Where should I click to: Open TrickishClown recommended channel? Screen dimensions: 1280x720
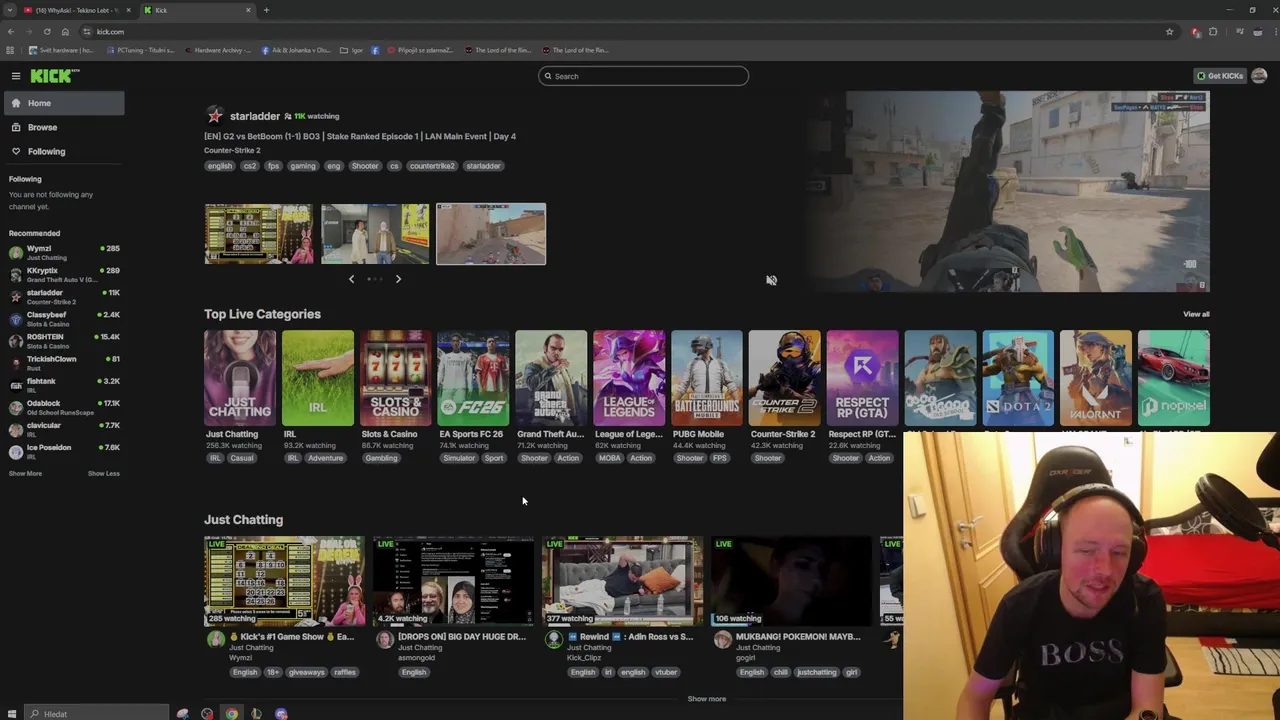tap(64, 363)
